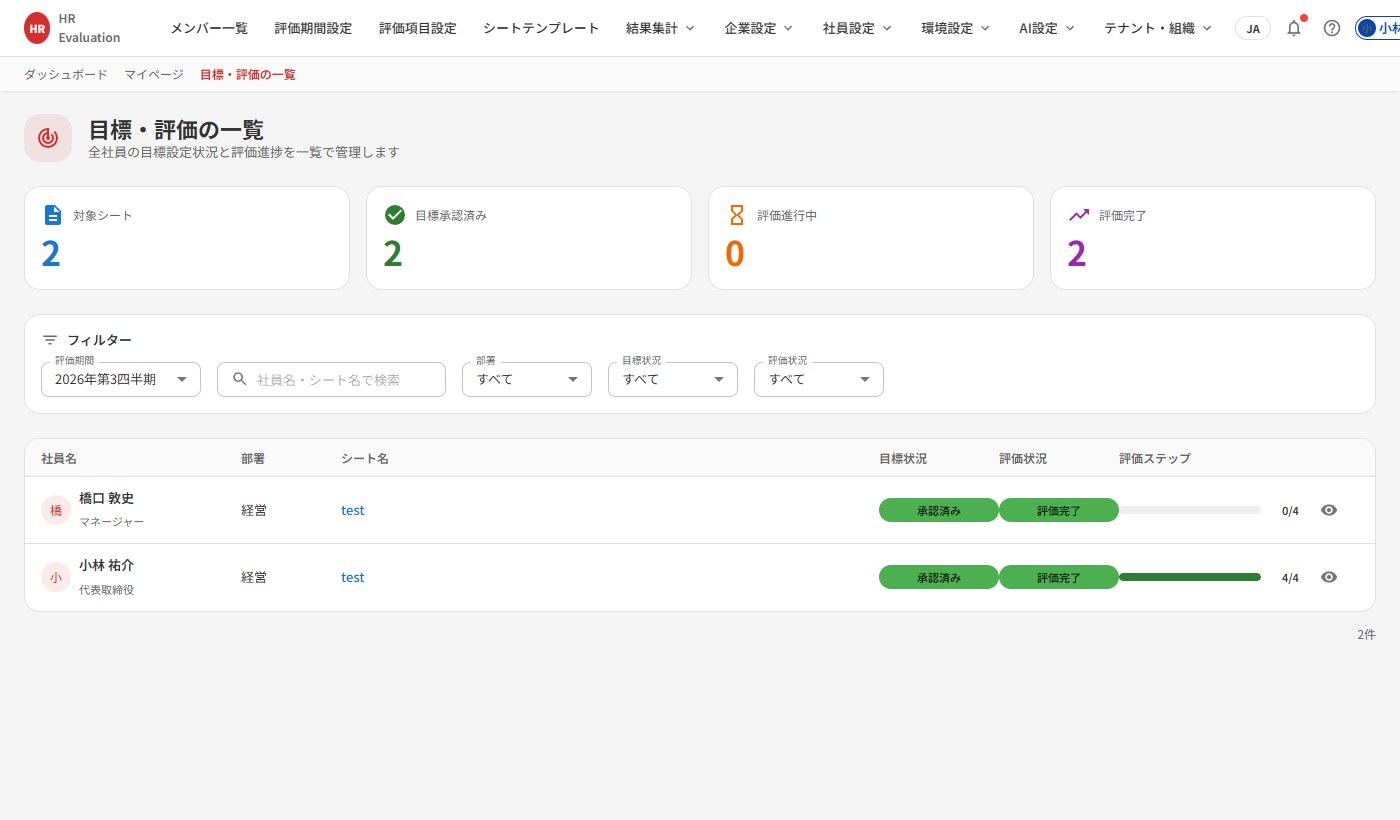Click the HR Evaluation logo icon
This screenshot has height=820, width=1400.
(x=37, y=29)
